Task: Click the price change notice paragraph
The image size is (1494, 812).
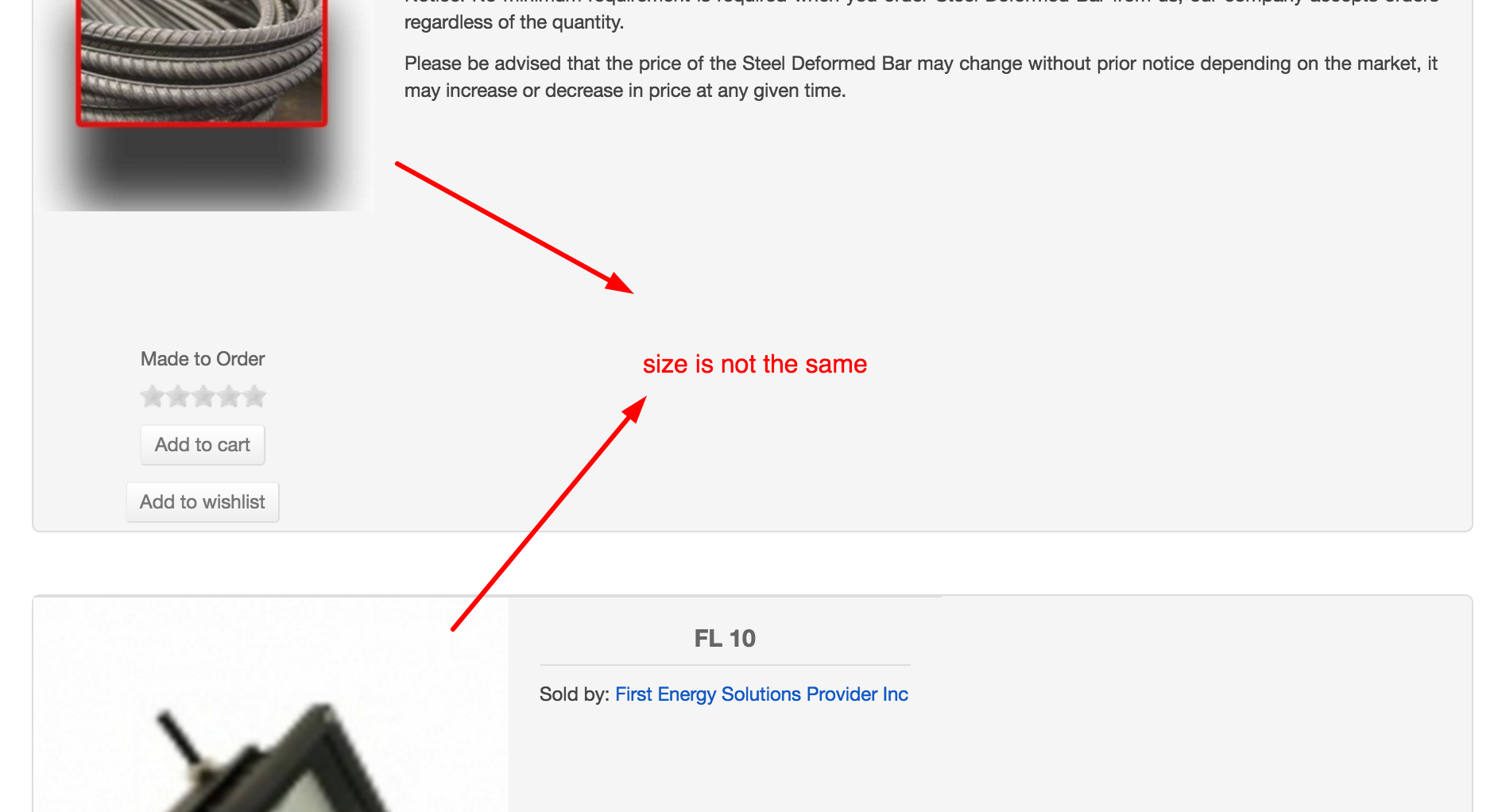Action: click(x=921, y=77)
